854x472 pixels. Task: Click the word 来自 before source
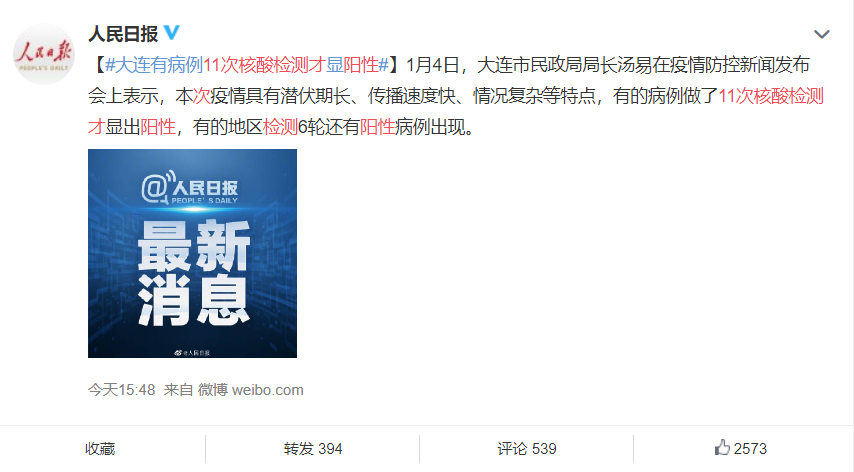179,390
